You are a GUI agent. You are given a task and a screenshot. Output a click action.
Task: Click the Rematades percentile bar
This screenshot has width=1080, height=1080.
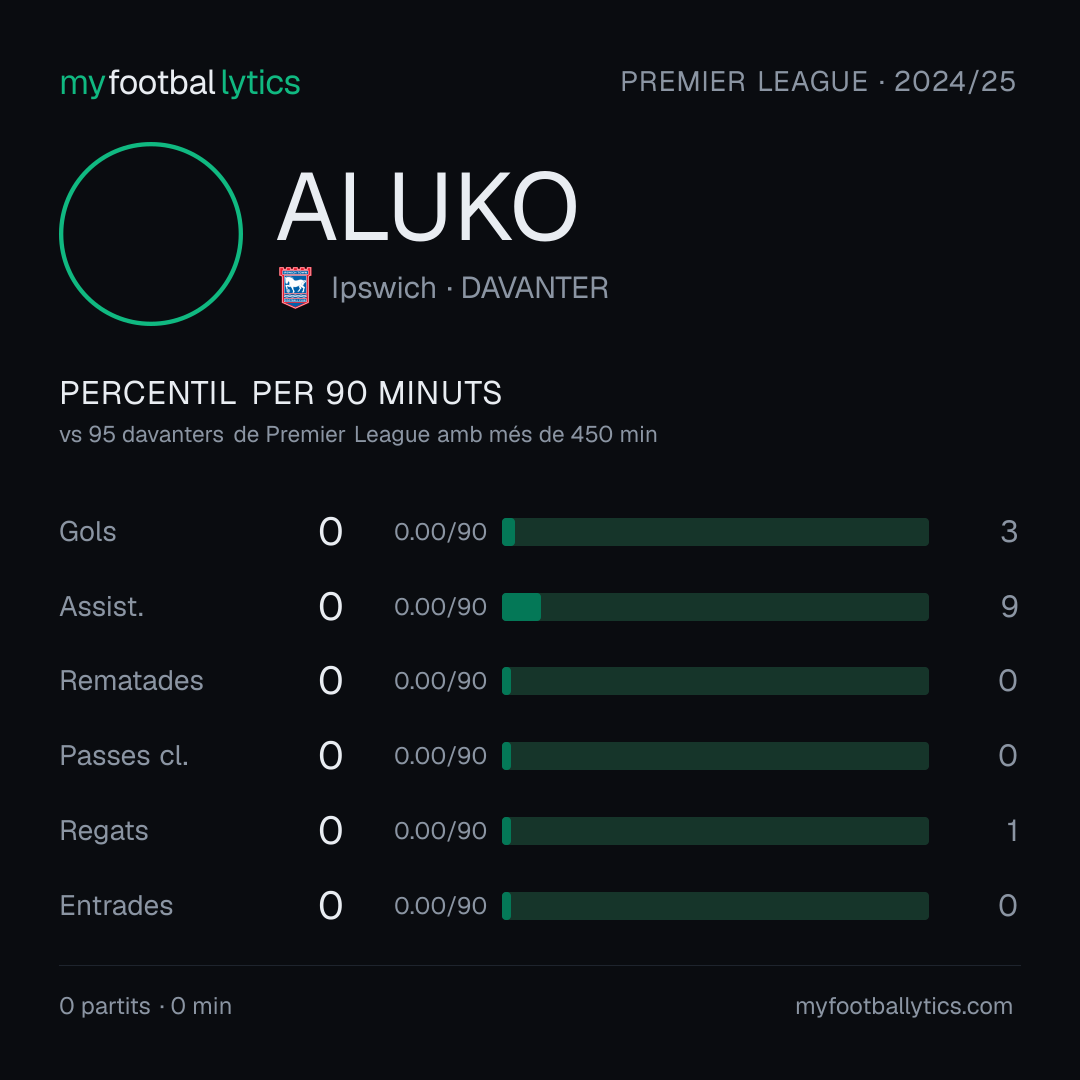coord(715,681)
